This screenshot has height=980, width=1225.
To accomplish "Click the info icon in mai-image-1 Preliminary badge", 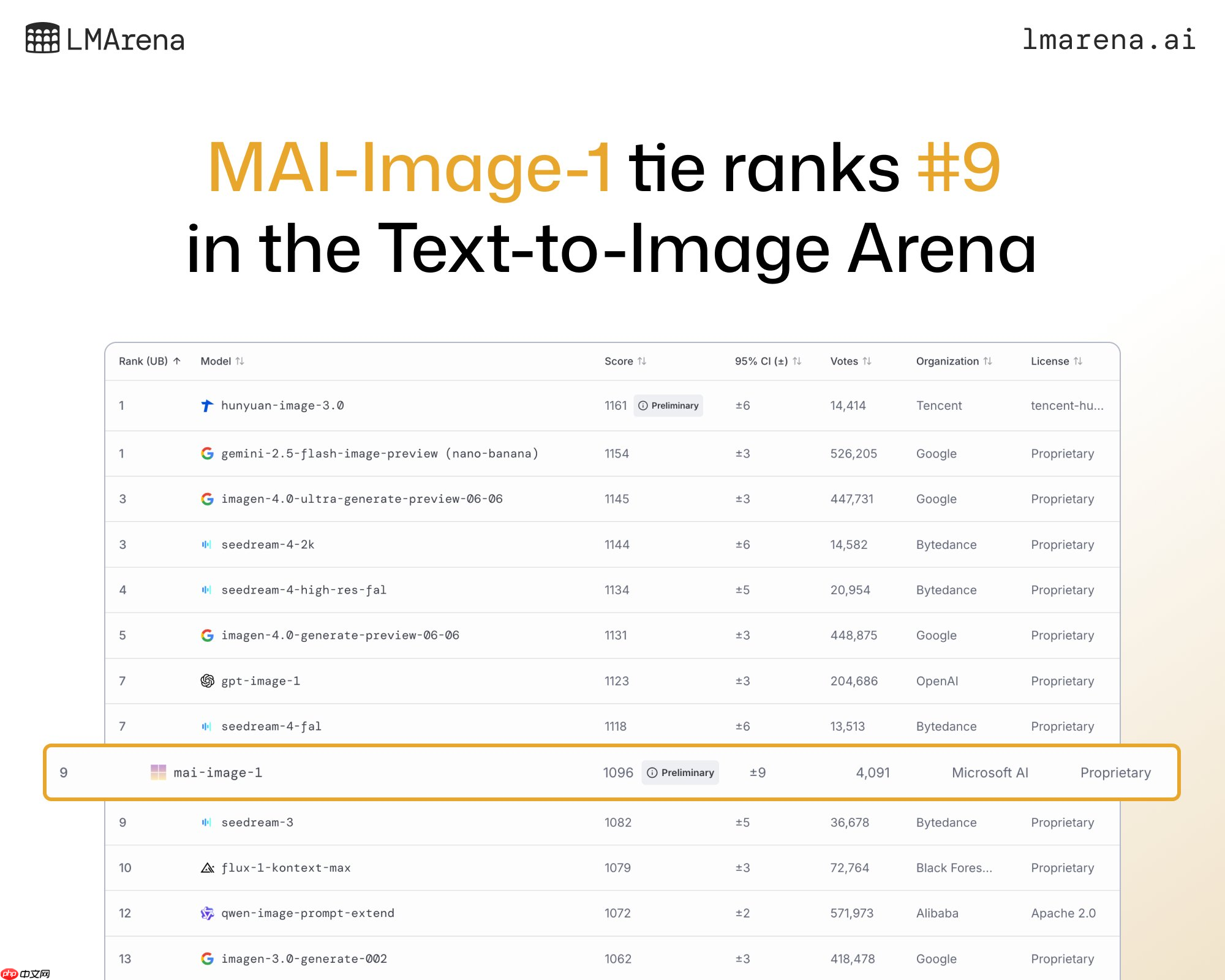I will (652, 773).
